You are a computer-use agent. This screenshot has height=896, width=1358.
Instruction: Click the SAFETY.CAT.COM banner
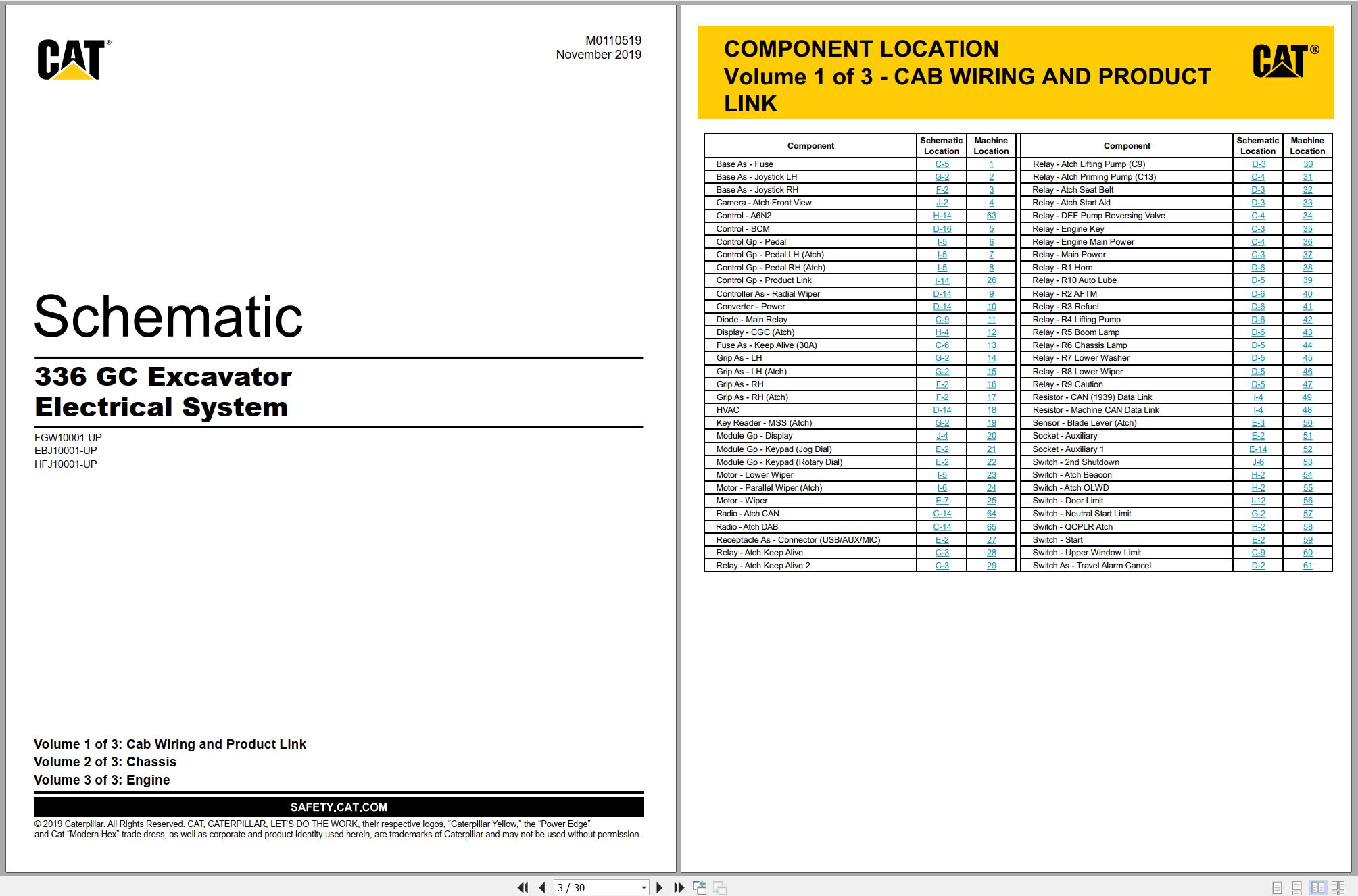tap(339, 807)
